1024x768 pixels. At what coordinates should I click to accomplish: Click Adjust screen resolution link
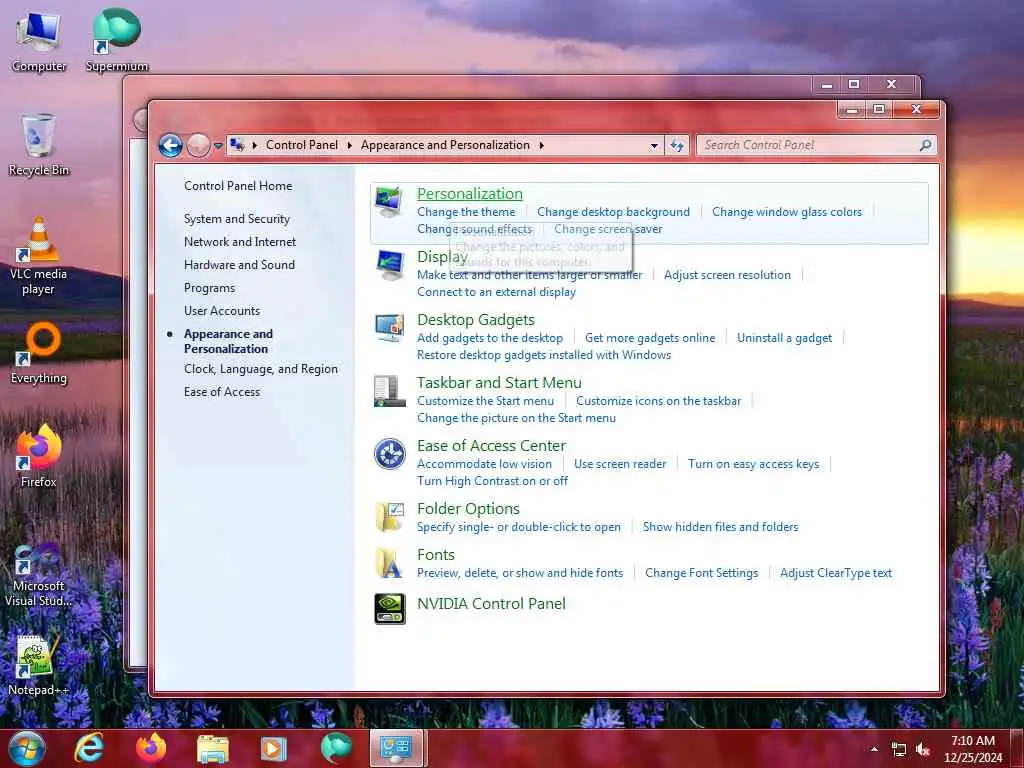click(727, 275)
